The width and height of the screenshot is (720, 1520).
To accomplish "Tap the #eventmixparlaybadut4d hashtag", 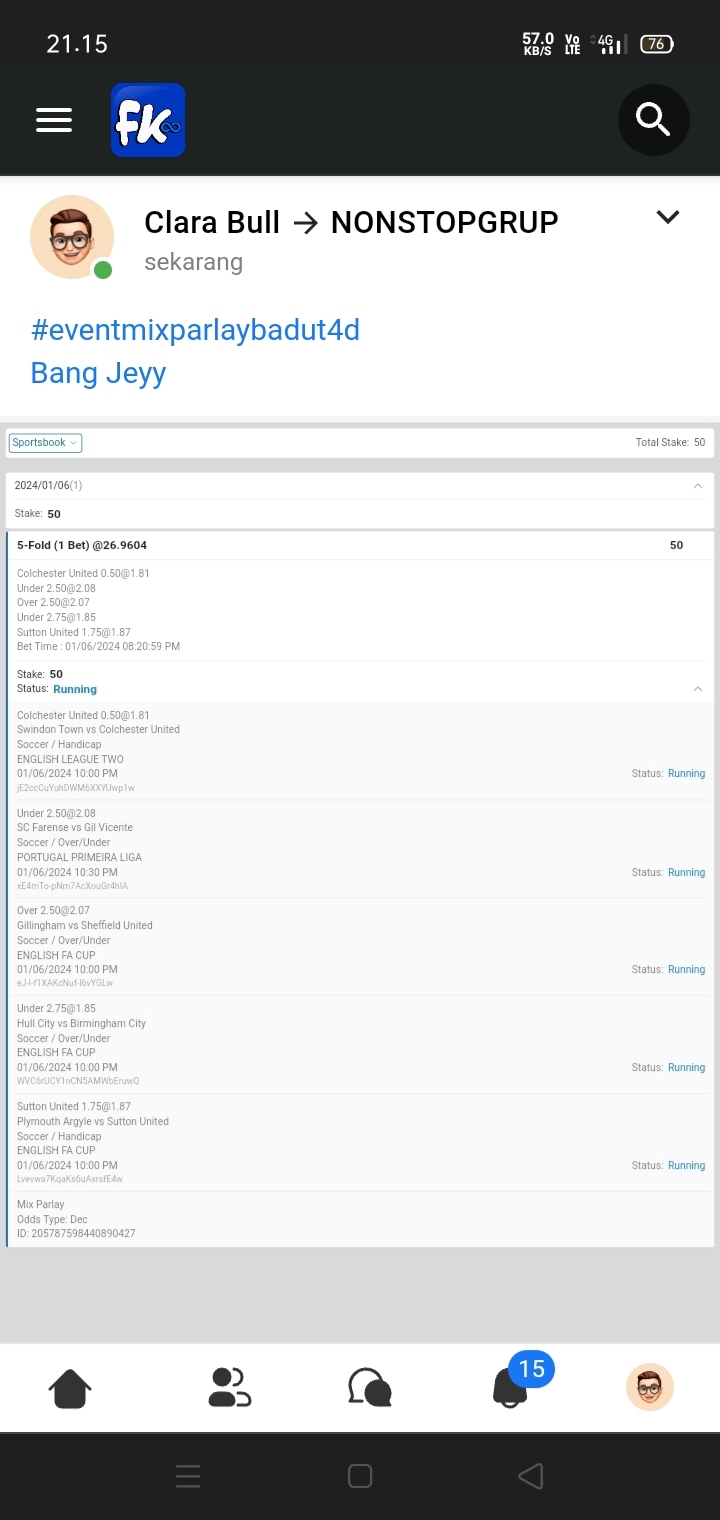I will click(195, 330).
